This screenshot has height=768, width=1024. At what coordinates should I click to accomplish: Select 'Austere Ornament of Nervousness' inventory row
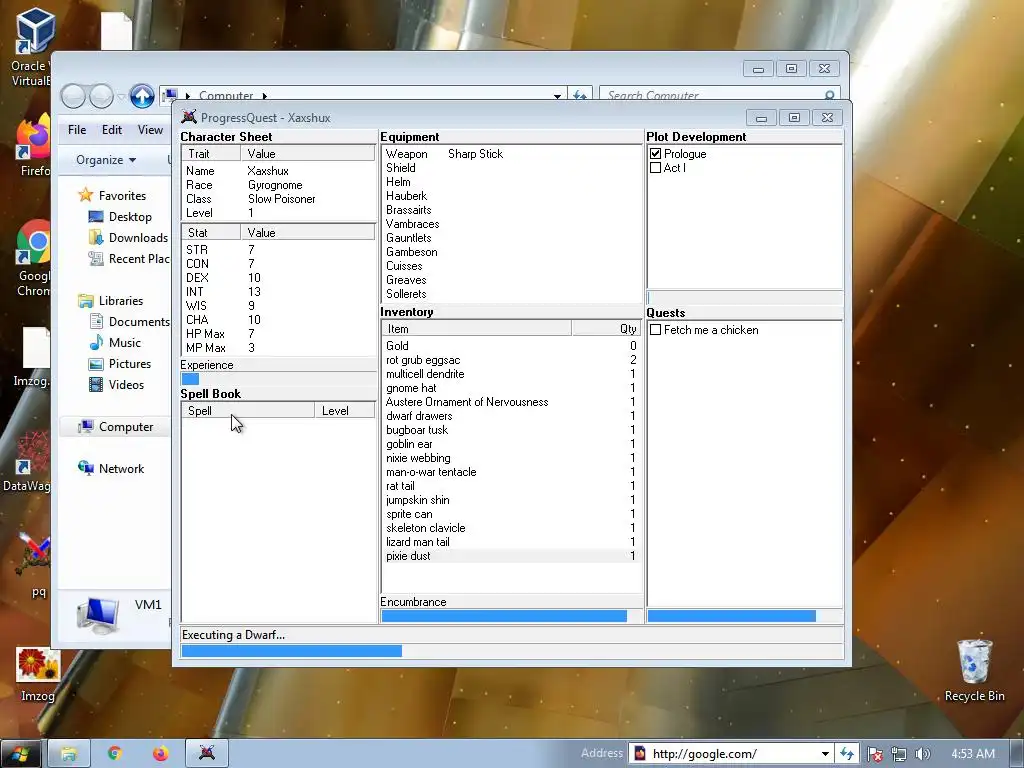tap(510, 402)
